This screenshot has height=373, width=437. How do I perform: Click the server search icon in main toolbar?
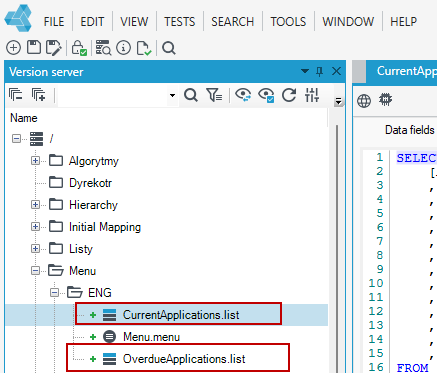103,48
